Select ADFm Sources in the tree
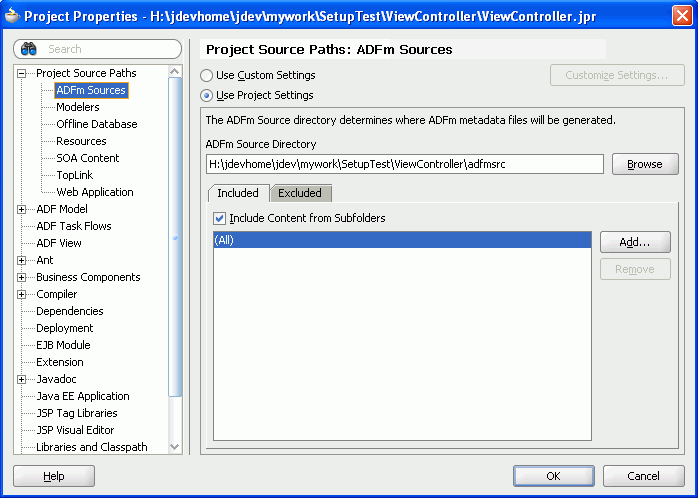The width and height of the screenshot is (698, 498). pos(91,90)
